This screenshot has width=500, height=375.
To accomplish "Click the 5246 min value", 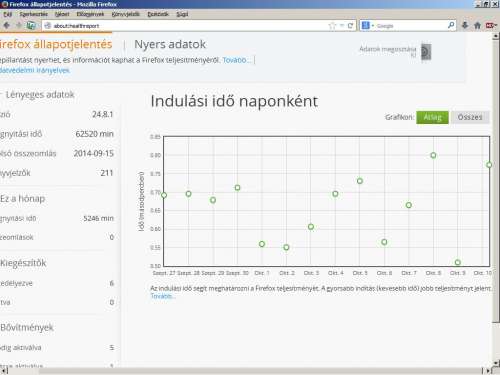I will click(x=98, y=218).
